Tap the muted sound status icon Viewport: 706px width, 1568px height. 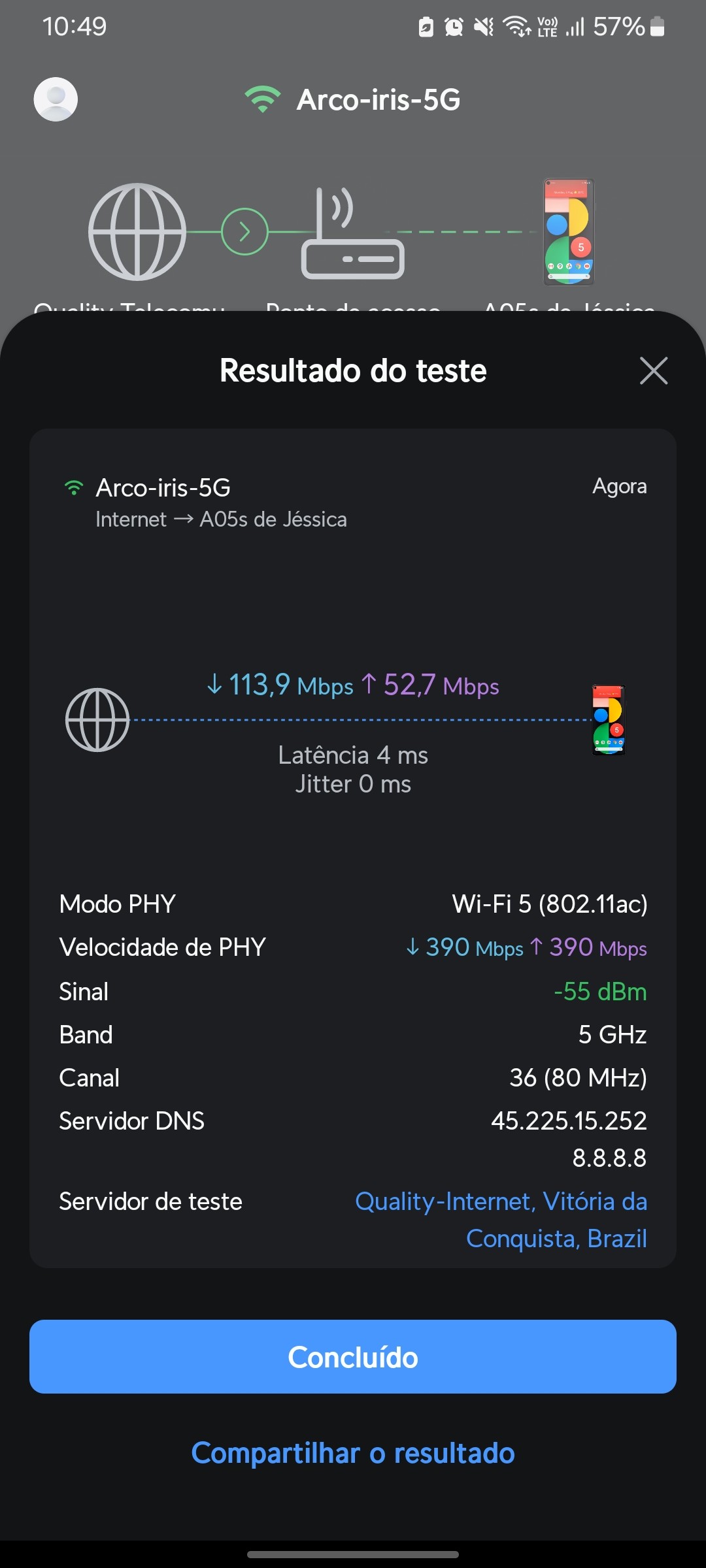click(484, 27)
